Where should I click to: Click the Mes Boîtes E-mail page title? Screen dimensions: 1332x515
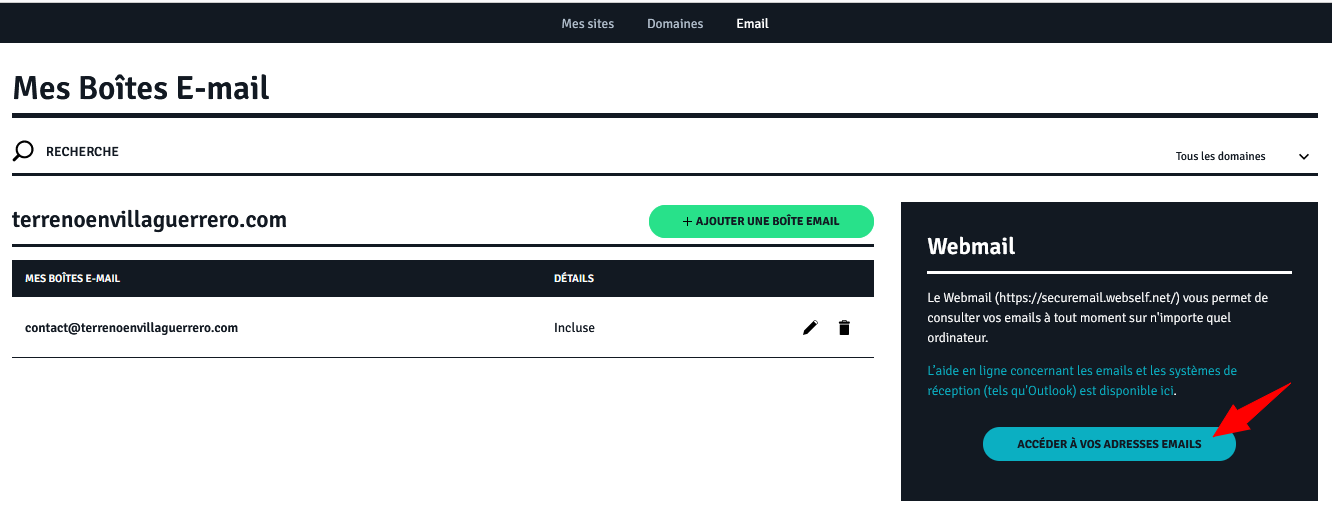point(141,88)
